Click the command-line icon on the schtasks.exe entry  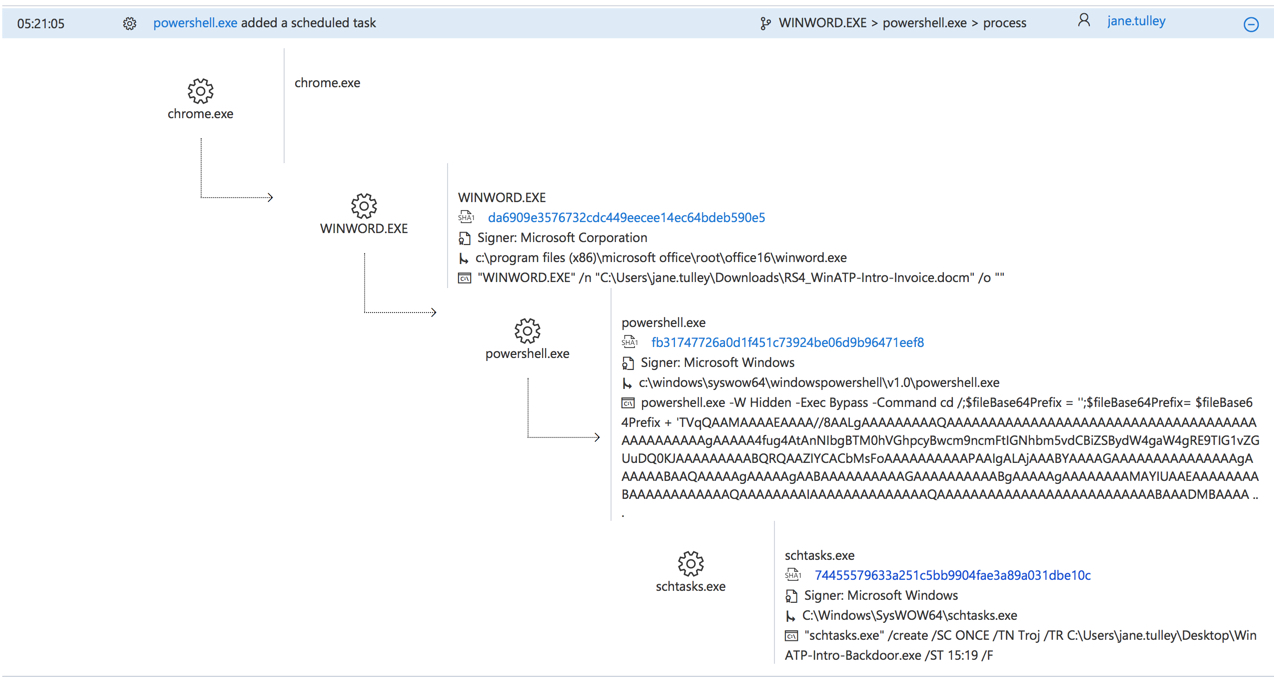pos(792,635)
